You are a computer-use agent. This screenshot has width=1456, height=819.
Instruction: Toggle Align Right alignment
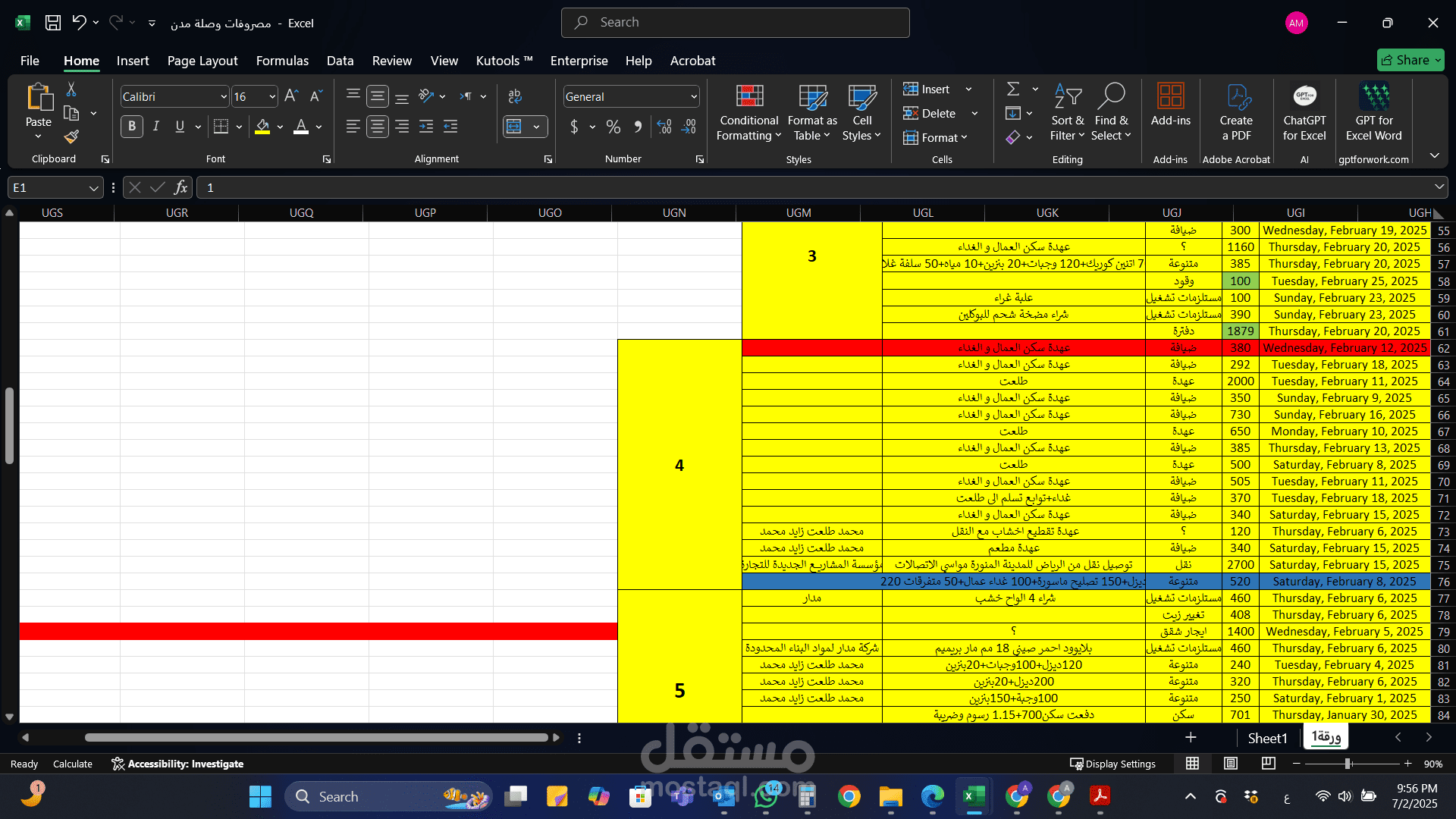pyautogui.click(x=402, y=127)
